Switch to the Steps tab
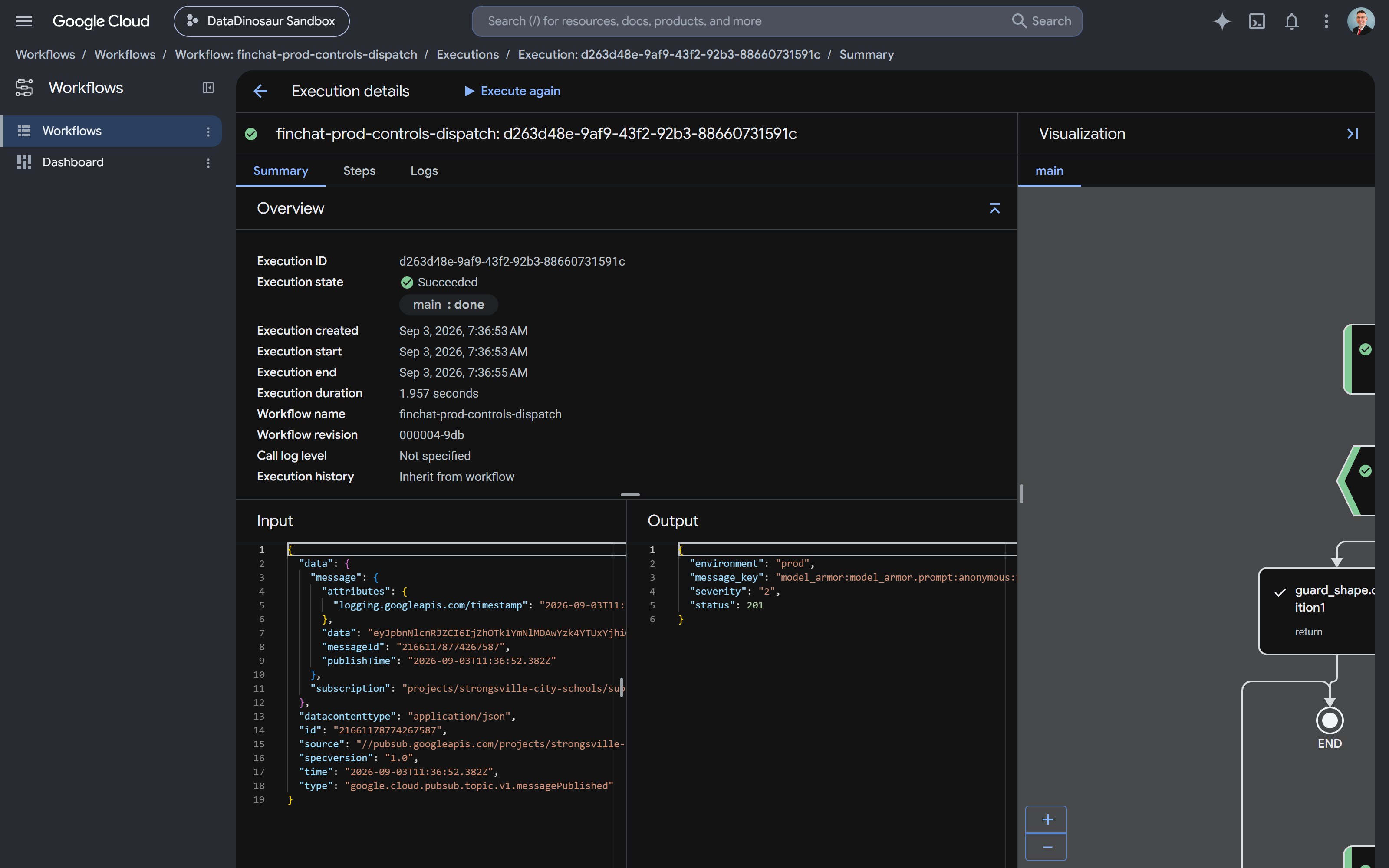Screen dimensions: 1389x868 click(359, 171)
